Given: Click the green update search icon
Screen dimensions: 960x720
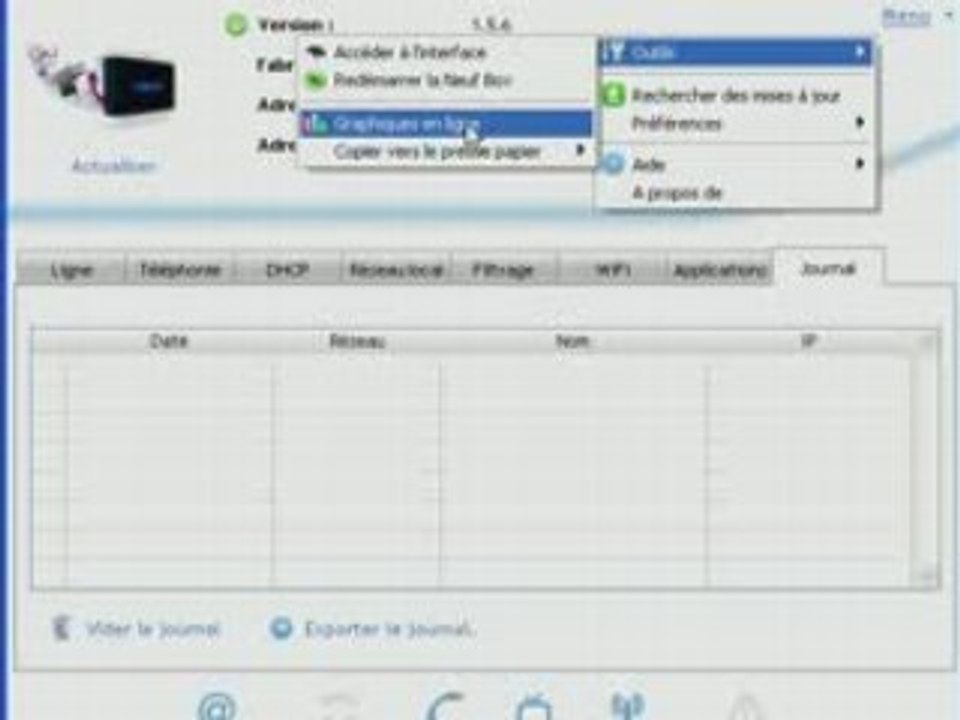Looking at the screenshot, I should (x=613, y=96).
